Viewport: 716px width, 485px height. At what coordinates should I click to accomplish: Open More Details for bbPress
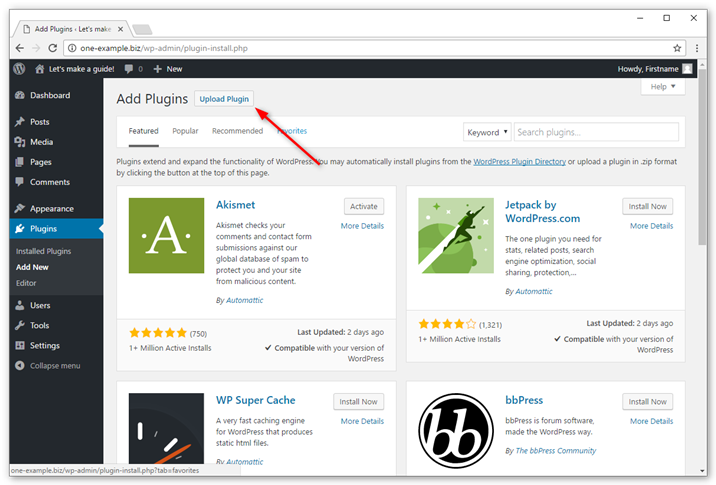coord(651,422)
